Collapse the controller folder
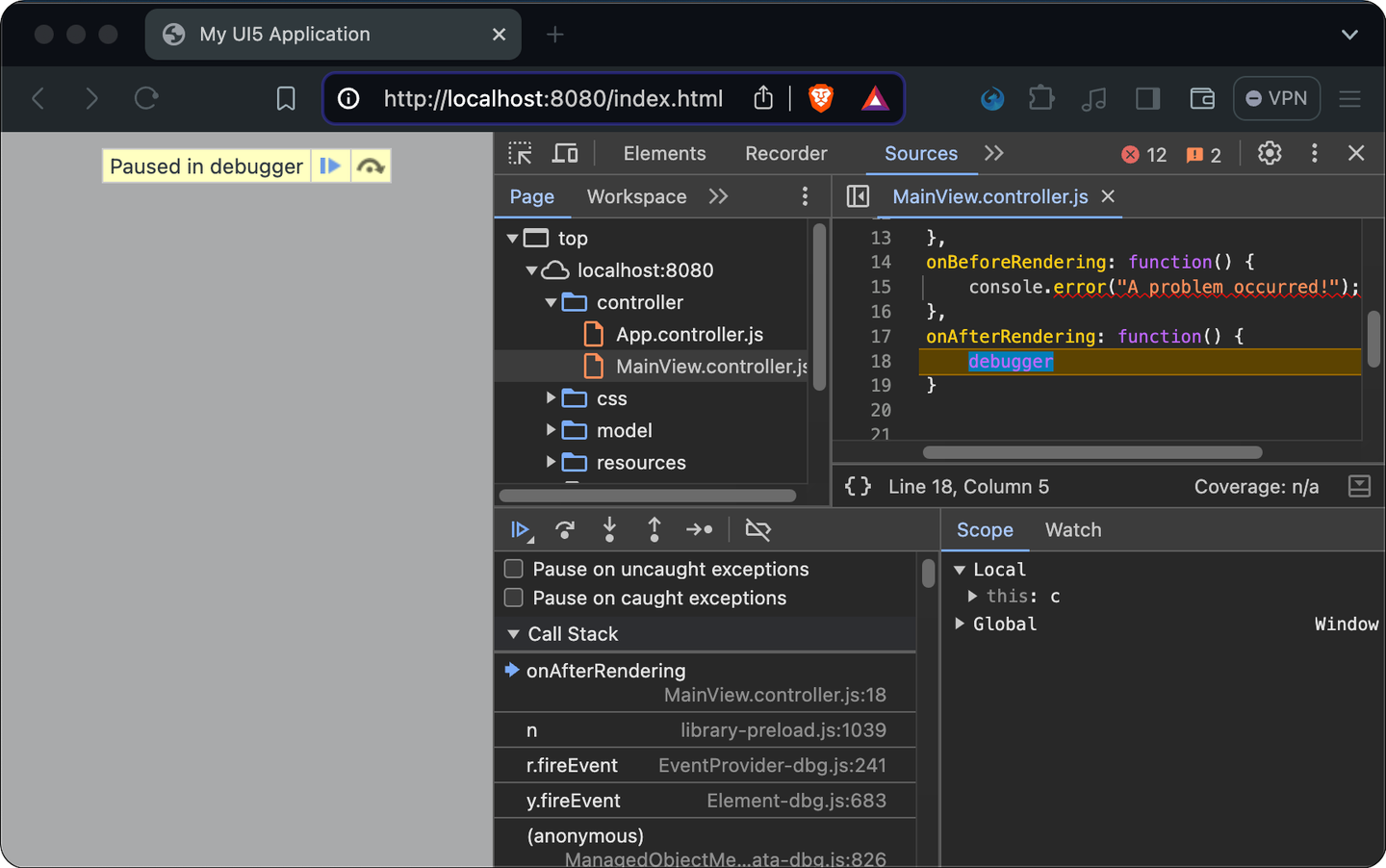 pyautogui.click(x=551, y=302)
